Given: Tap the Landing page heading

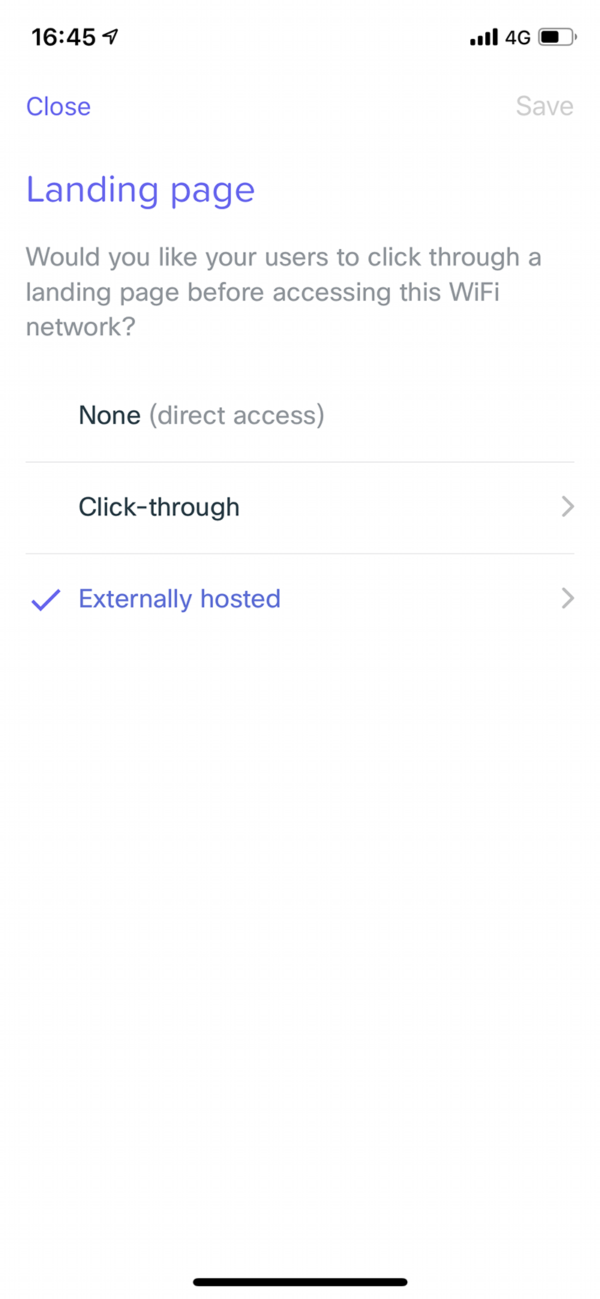Looking at the screenshot, I should tap(140, 190).
